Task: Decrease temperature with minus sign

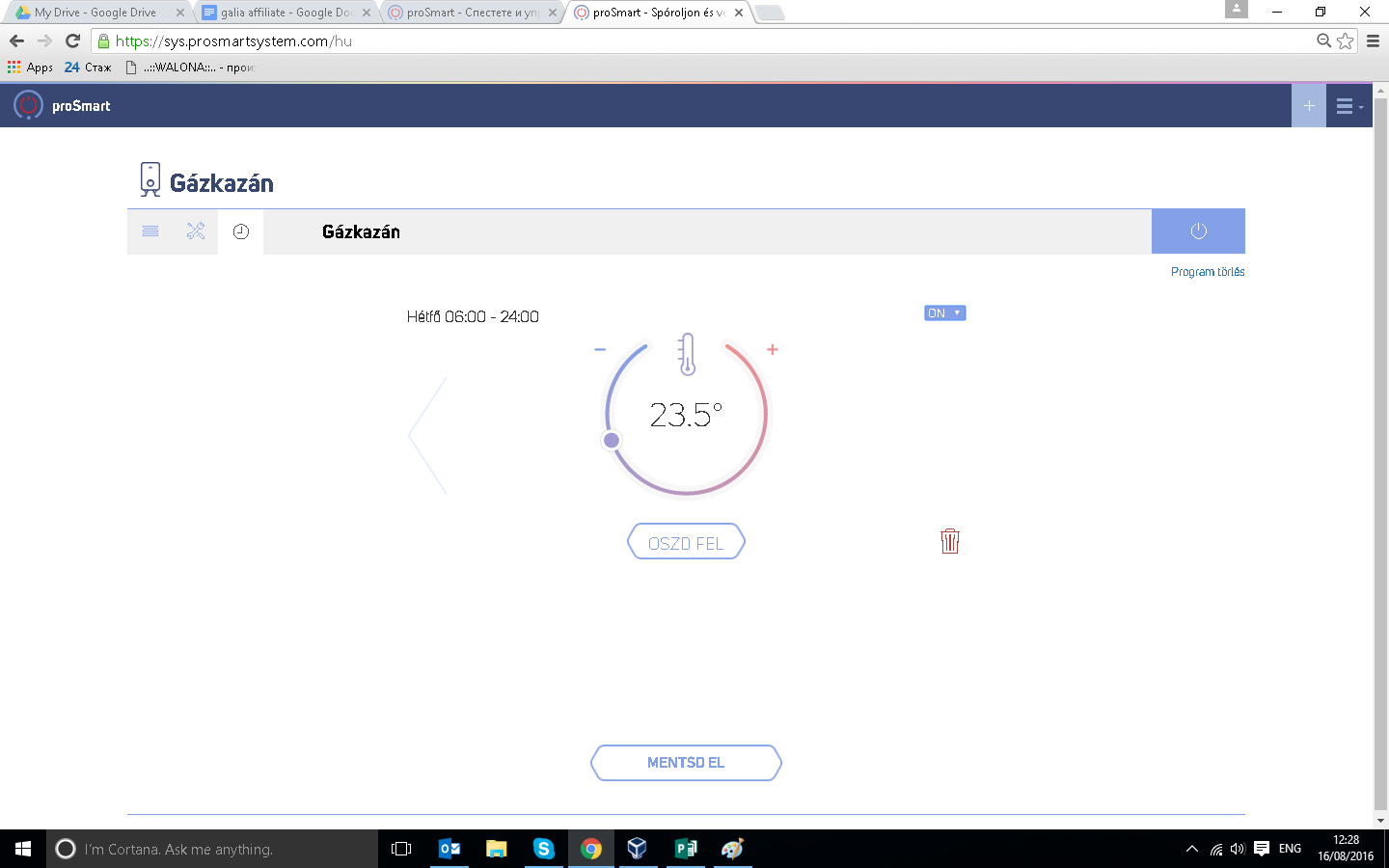Action: pos(600,349)
